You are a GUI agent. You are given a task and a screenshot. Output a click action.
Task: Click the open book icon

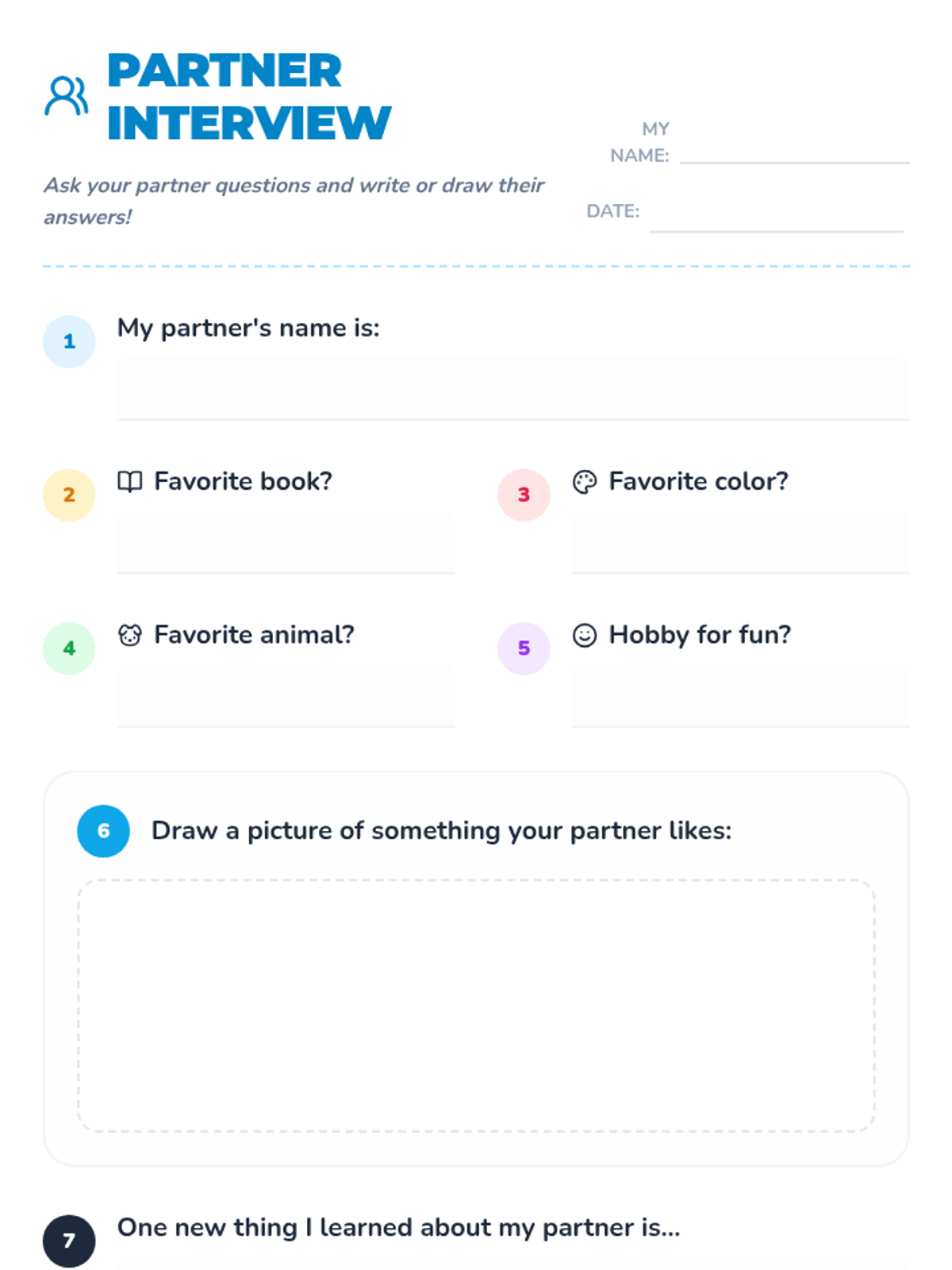pyautogui.click(x=130, y=482)
